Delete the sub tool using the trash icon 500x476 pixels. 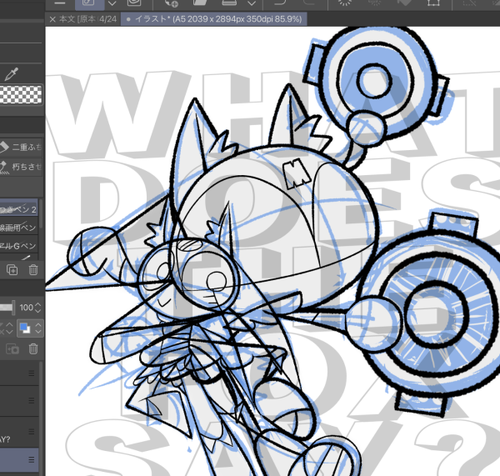tap(33, 269)
